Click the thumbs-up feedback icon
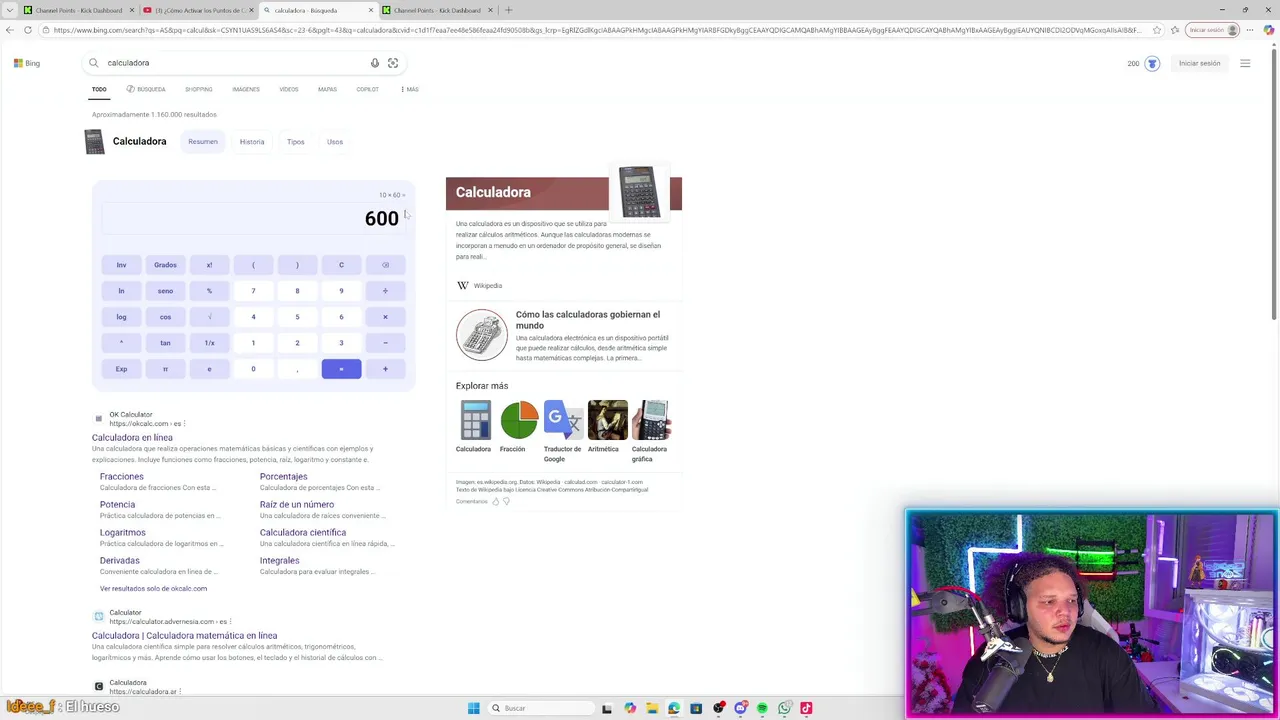The height and width of the screenshot is (720, 1280). [x=495, y=501]
